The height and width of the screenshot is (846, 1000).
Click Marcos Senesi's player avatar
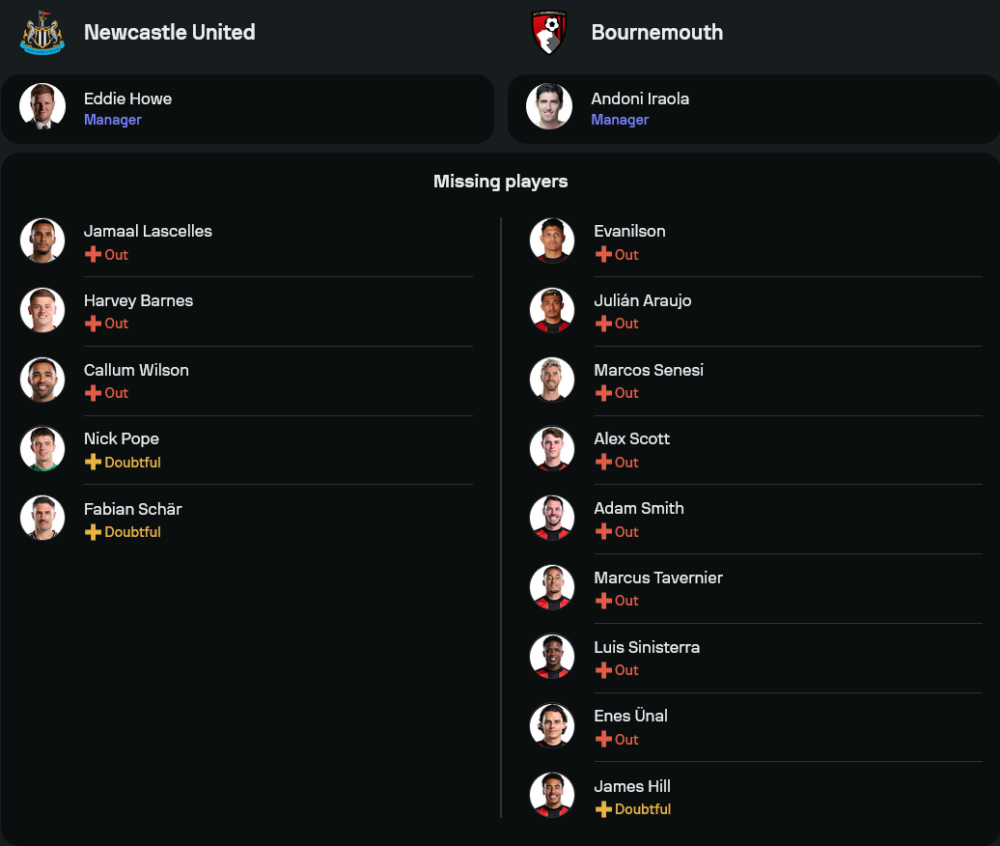point(552,380)
